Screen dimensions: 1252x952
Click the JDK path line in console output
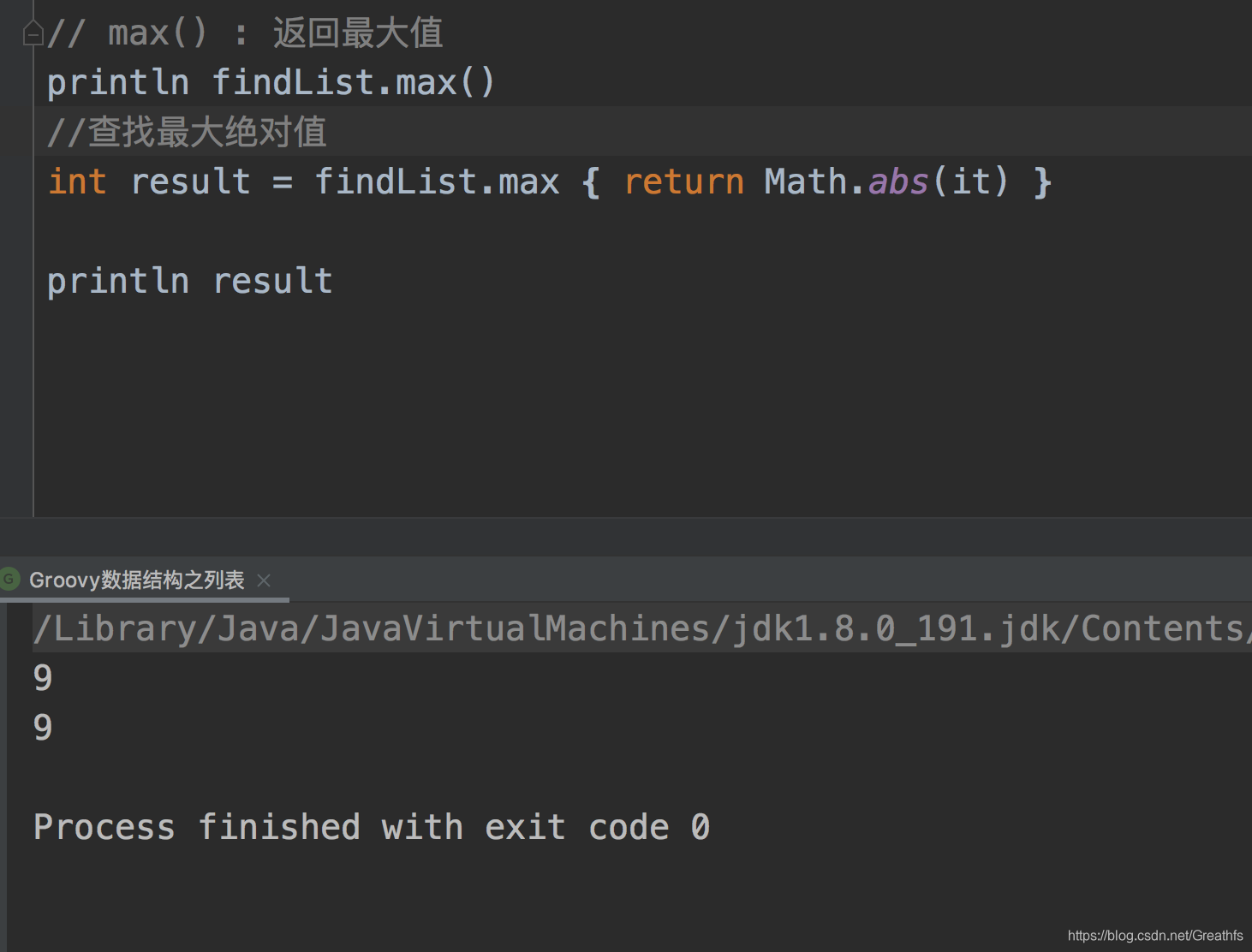(642, 628)
